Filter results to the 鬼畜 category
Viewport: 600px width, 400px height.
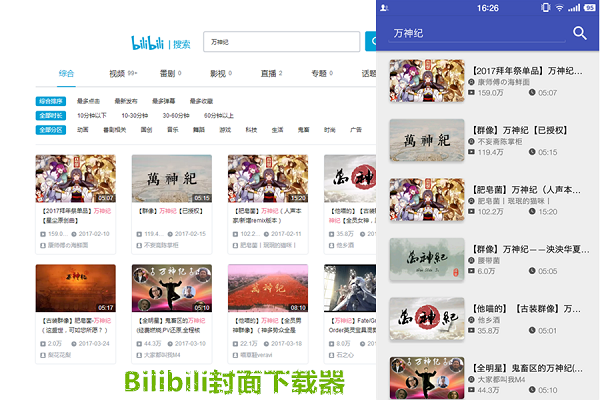tap(303, 130)
